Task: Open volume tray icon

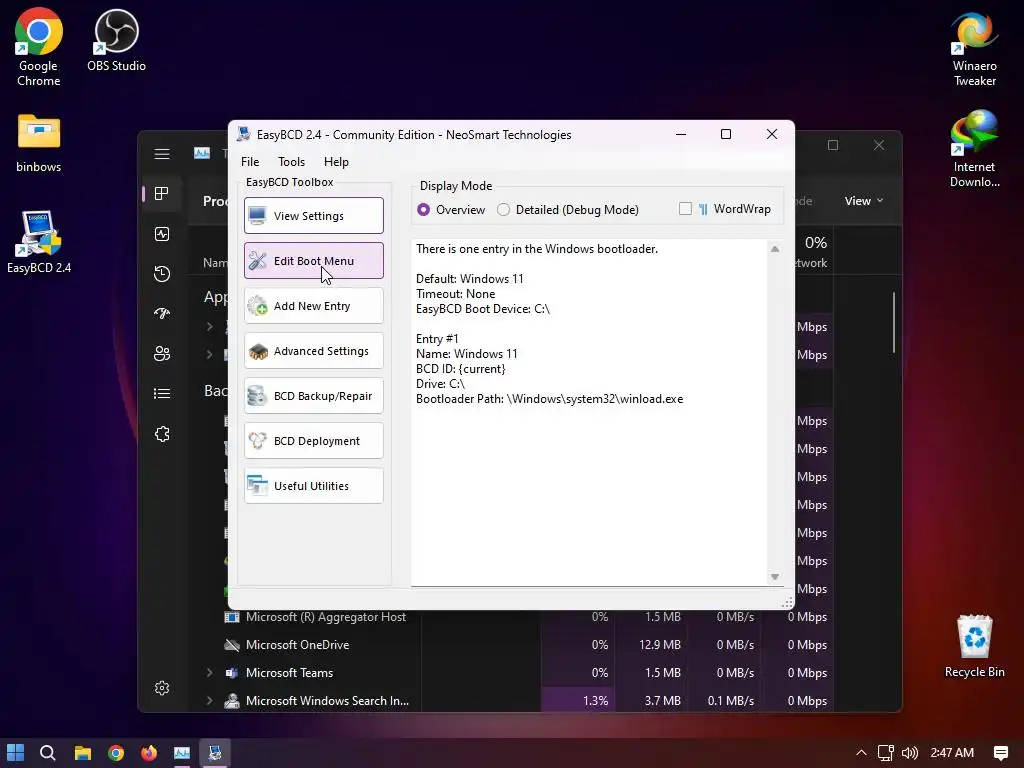Action: pos(909,753)
